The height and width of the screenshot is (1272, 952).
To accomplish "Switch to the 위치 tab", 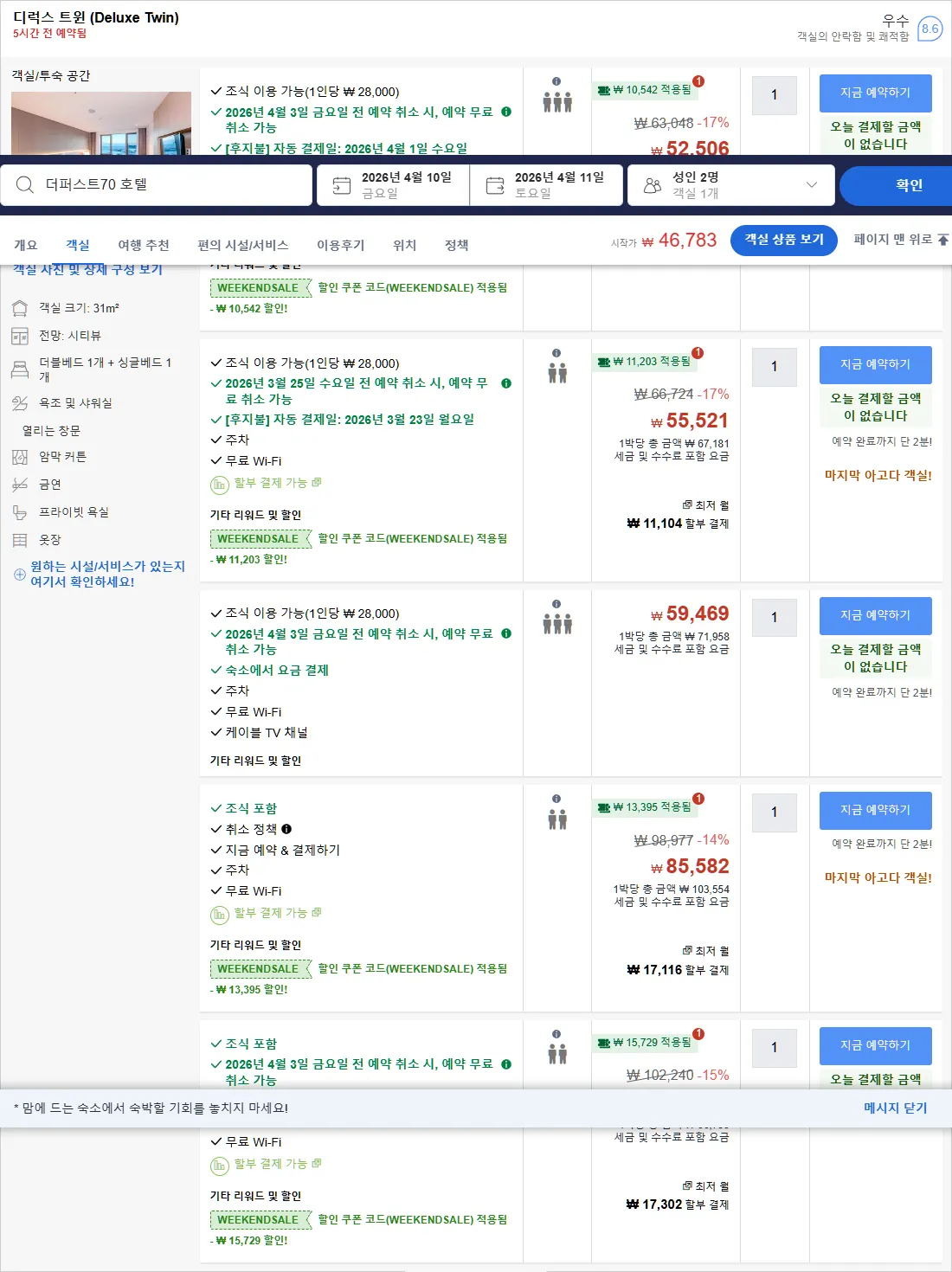I will point(405,245).
